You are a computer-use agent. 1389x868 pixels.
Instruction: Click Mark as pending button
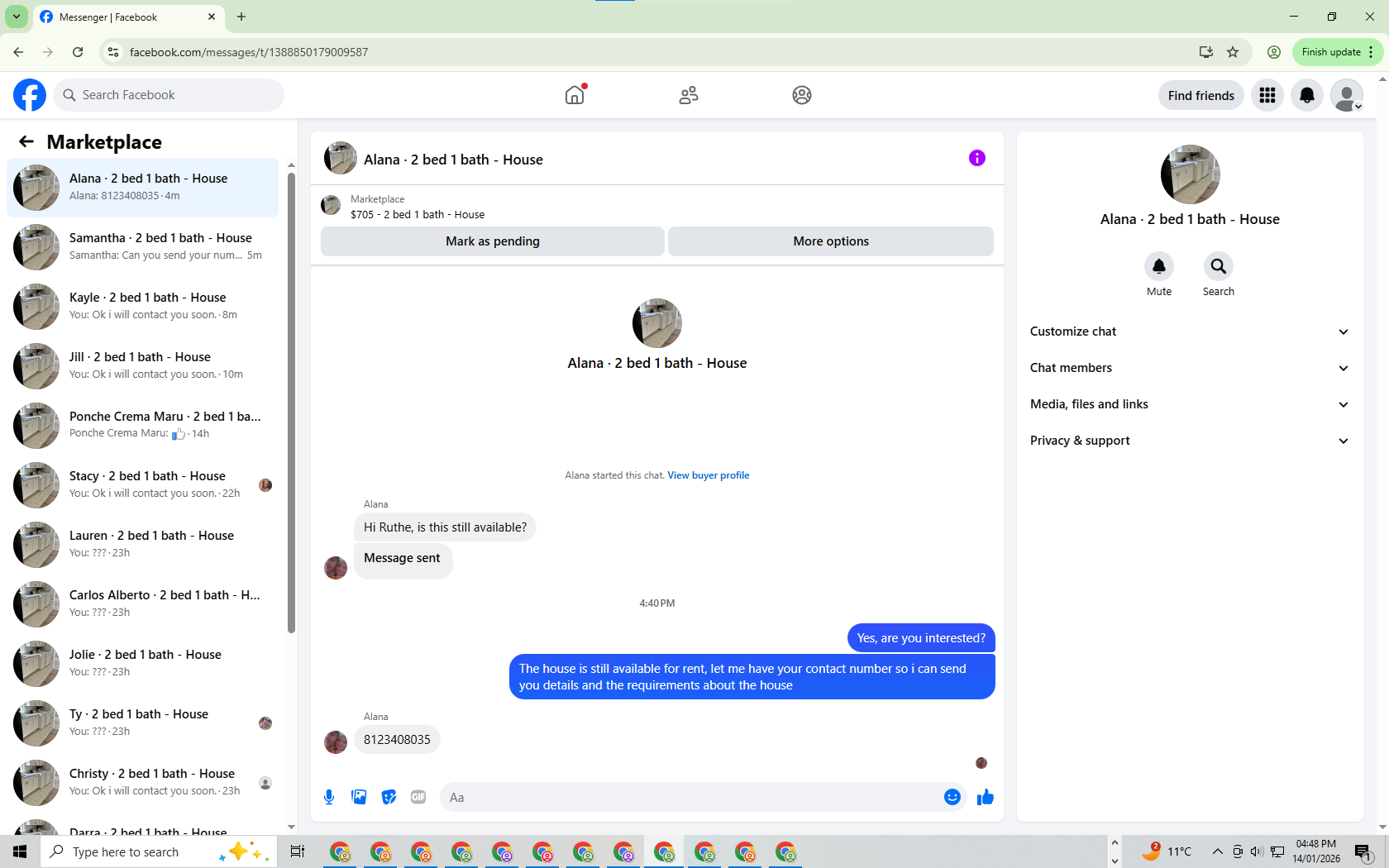(493, 241)
